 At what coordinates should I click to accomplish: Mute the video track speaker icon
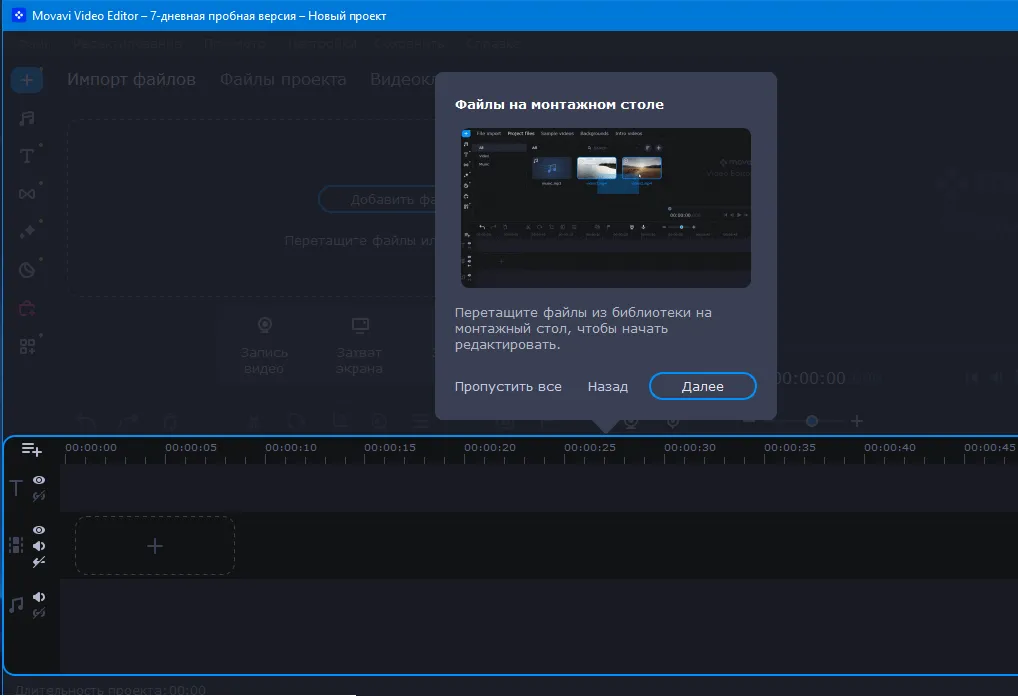point(39,545)
